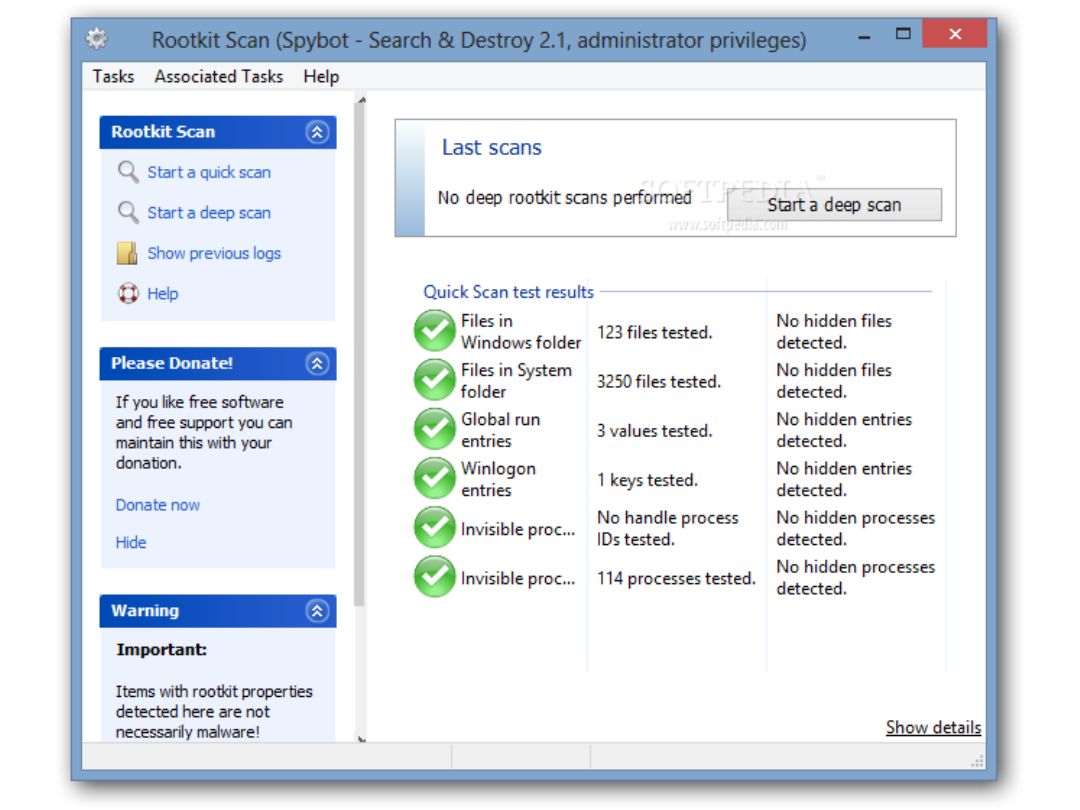The width and height of the screenshot is (1080, 810).
Task: Click the magnifier icon beside Start a quick scan
Action: coord(127,172)
